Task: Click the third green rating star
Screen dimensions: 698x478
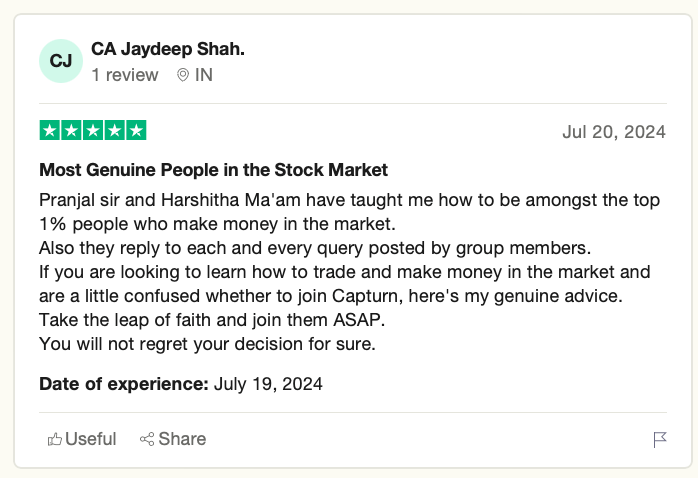Action: coord(93,130)
